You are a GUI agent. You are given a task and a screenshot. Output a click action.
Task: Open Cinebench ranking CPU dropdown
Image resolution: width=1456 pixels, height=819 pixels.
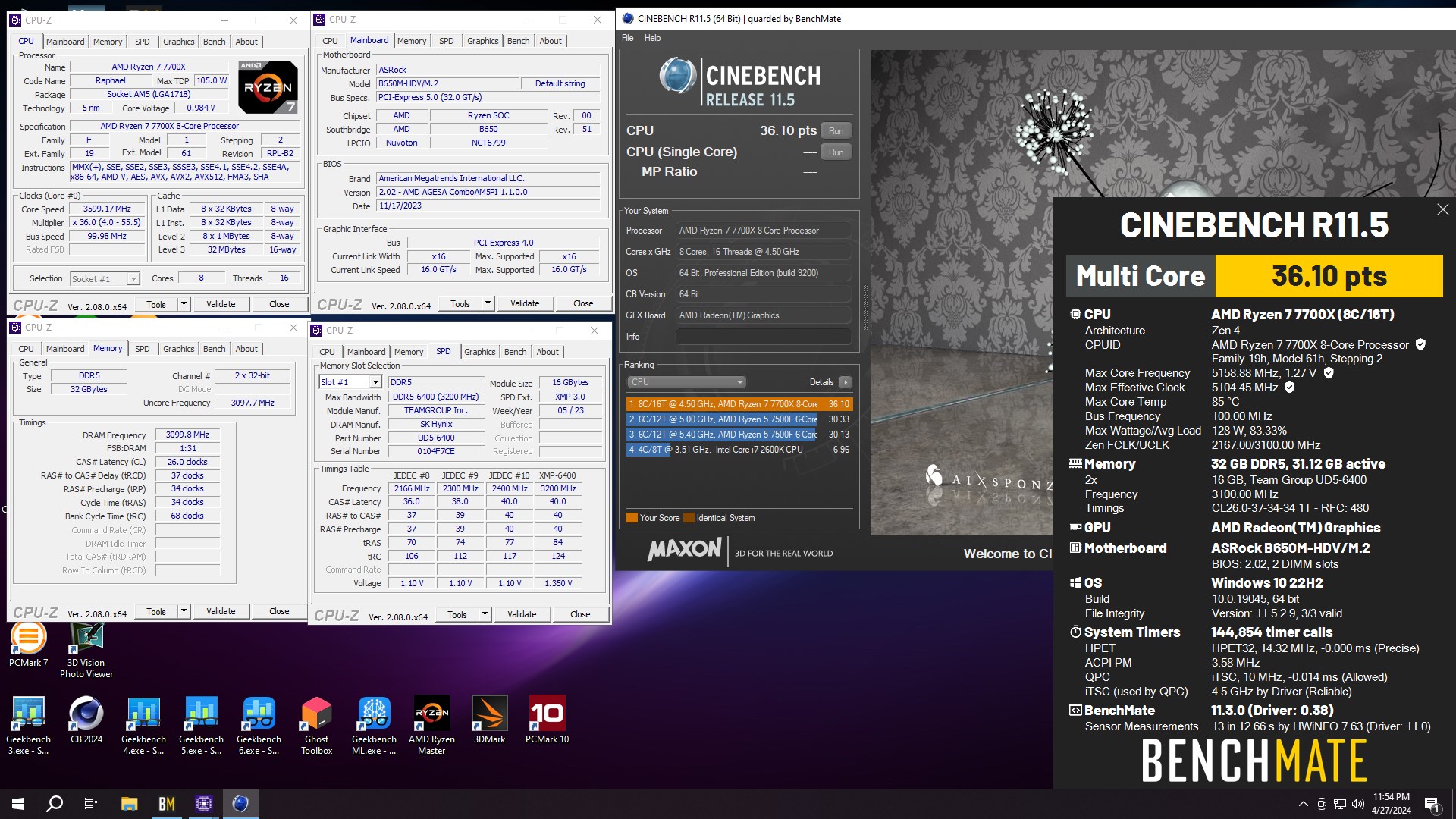coord(686,382)
